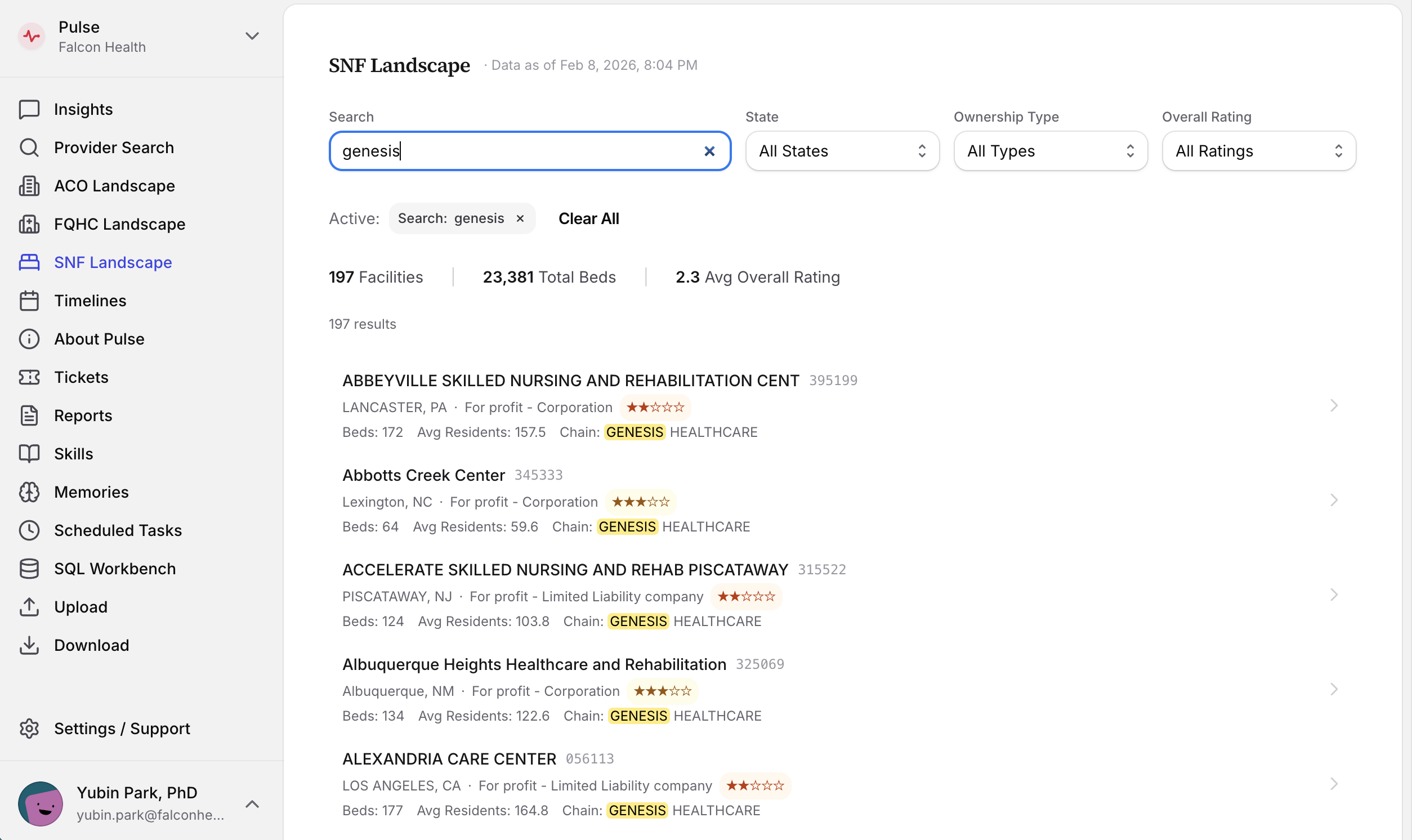Image resolution: width=1412 pixels, height=840 pixels.
Task: Expand the Yubin Park user menu
Action: coord(252,804)
